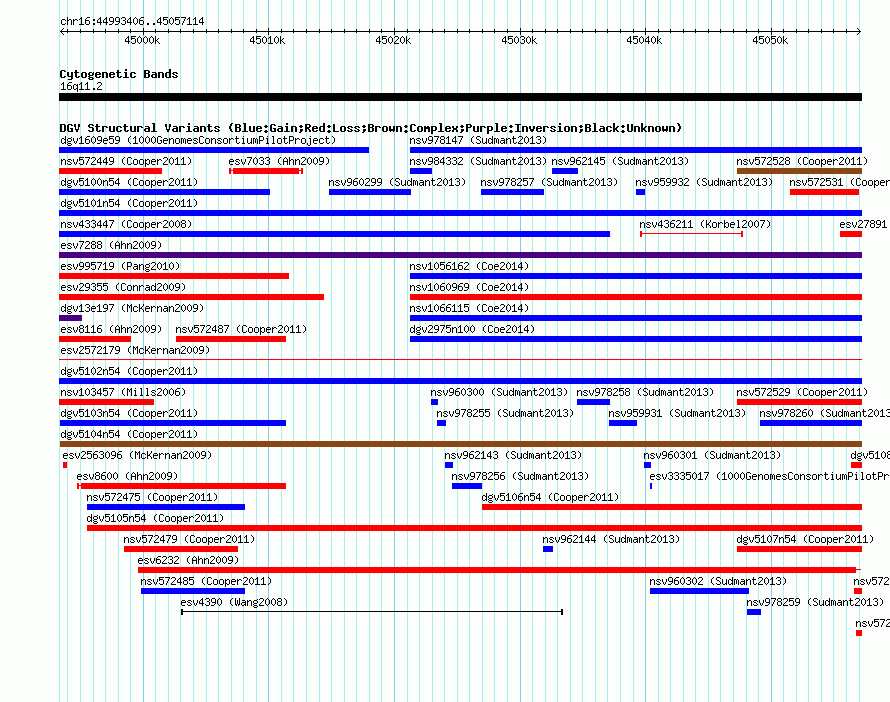The height and width of the screenshot is (702, 890).
Task: Open nsv978256 (Sudmant2013) label
Action: click(520, 476)
